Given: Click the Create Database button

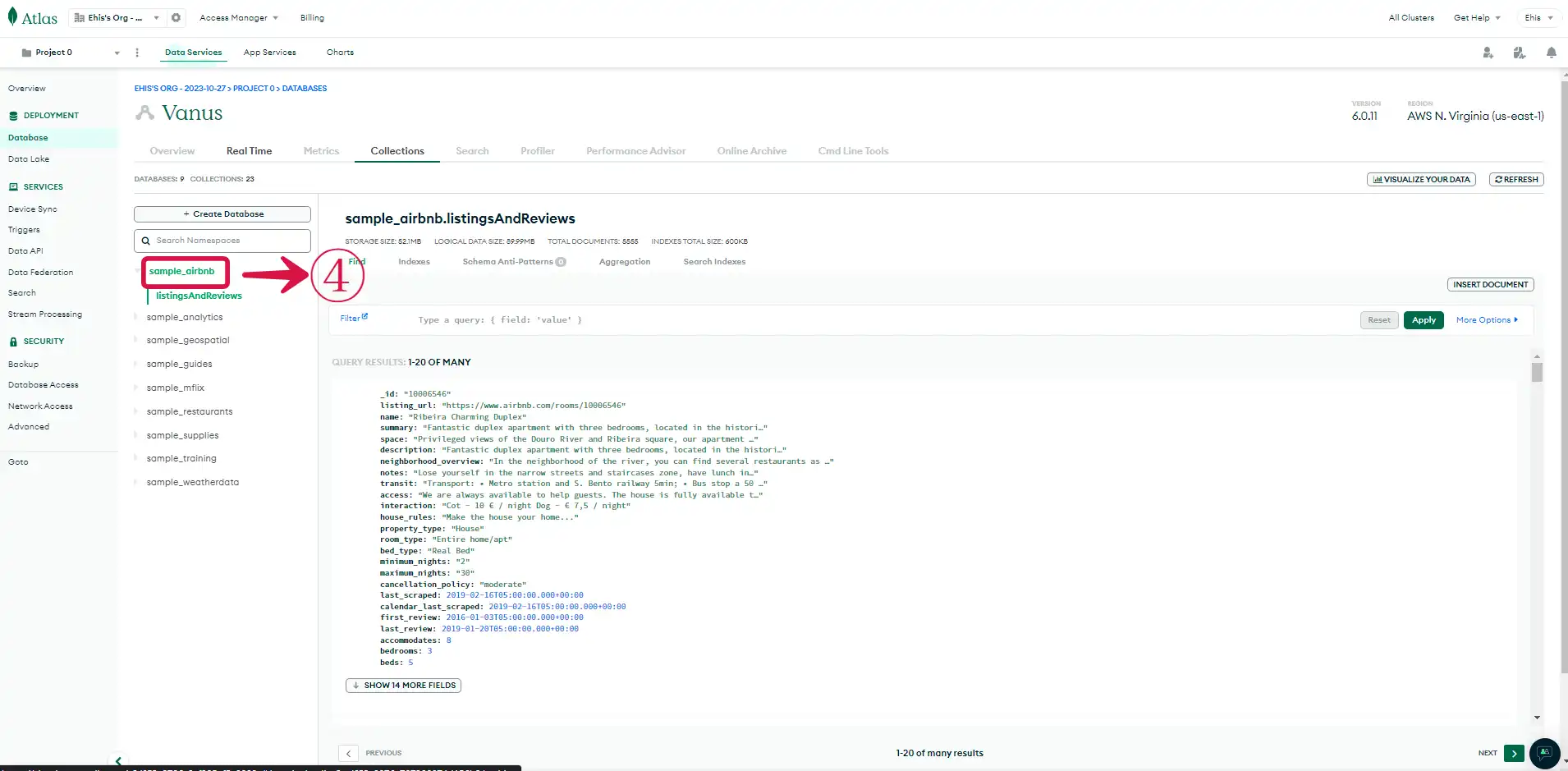Looking at the screenshot, I should pyautogui.click(x=222, y=214).
